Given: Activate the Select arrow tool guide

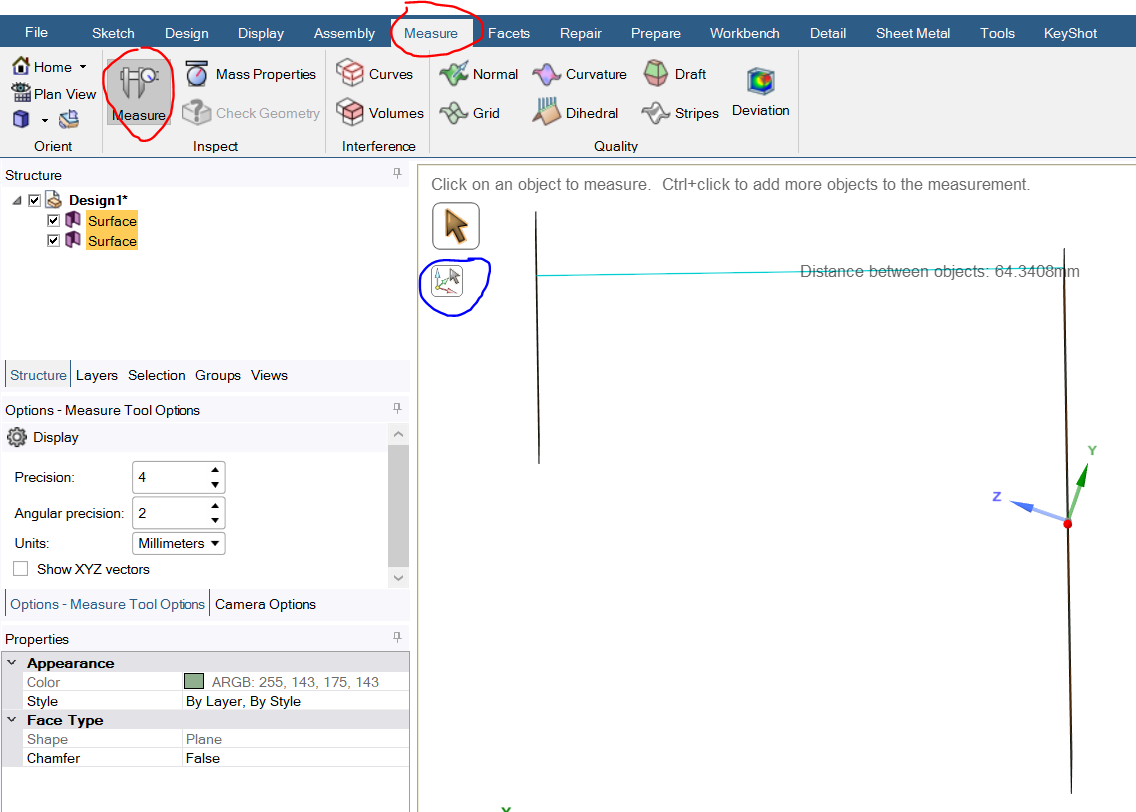Looking at the screenshot, I should pyautogui.click(x=456, y=226).
